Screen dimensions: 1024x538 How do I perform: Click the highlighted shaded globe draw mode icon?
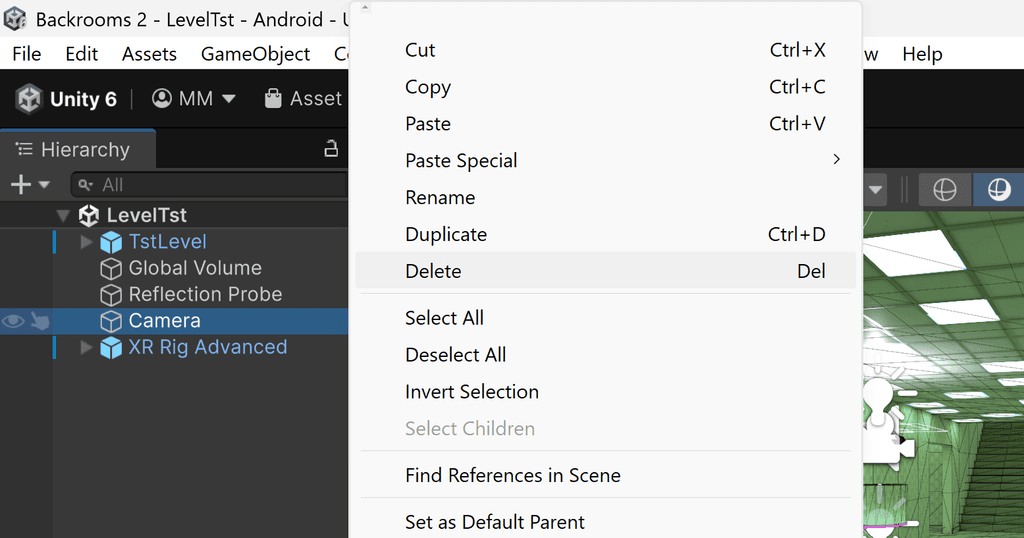pos(998,190)
